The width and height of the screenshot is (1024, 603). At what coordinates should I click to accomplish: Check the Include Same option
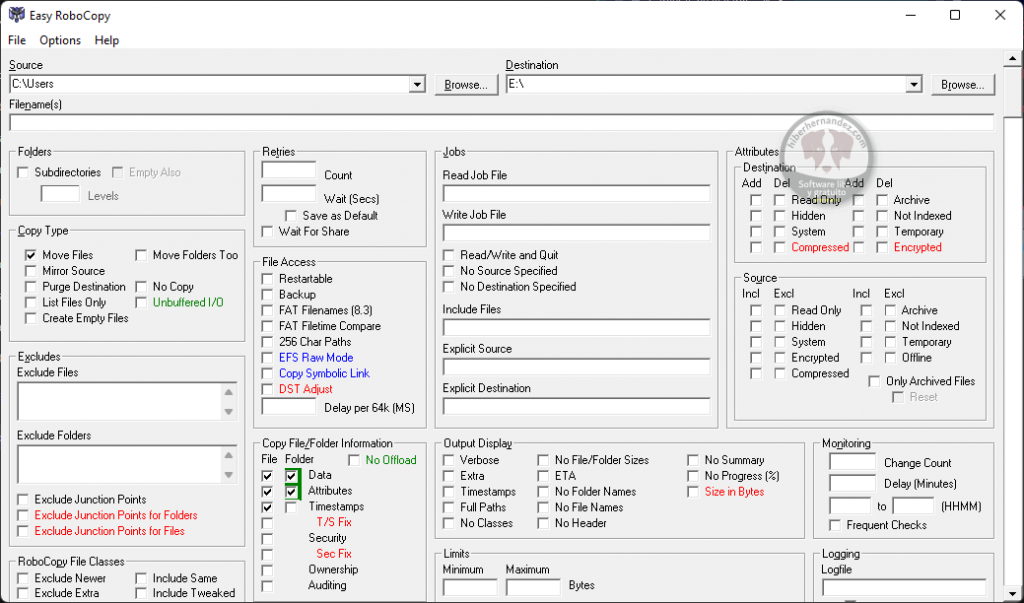click(x=141, y=578)
